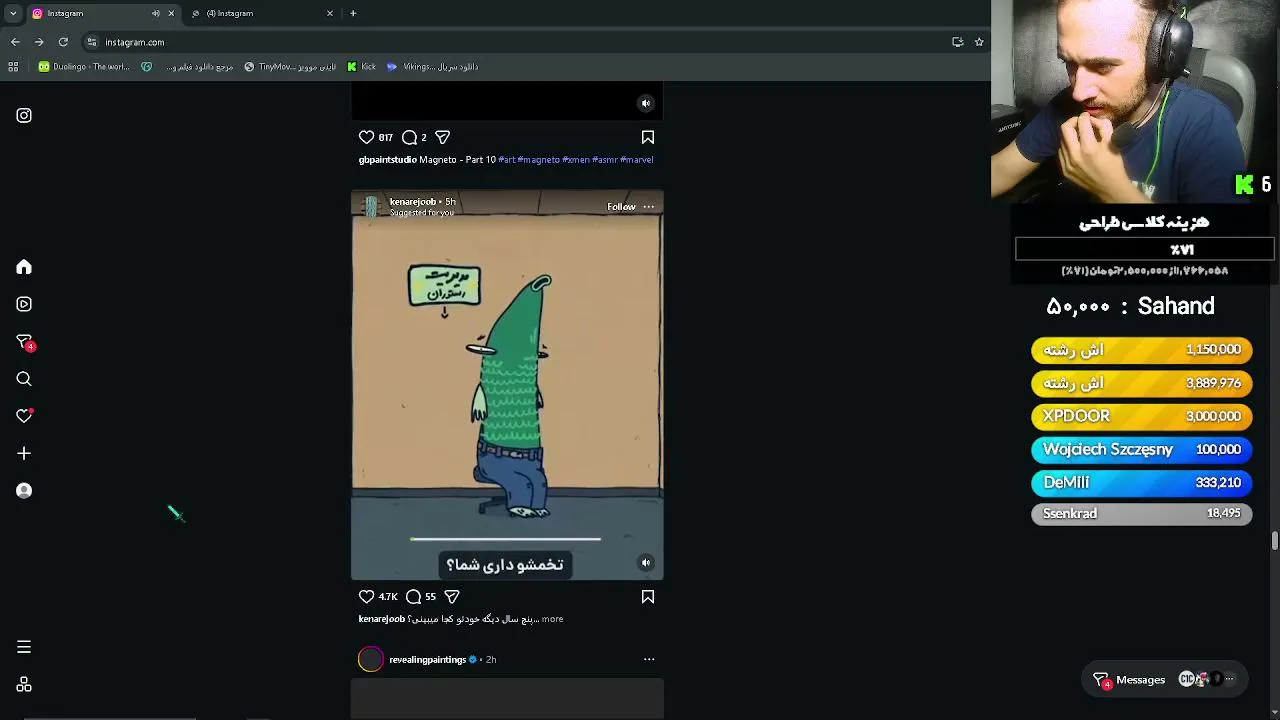Open the apps grid in bookmarks bar
The width and height of the screenshot is (1280, 720).
point(13,67)
